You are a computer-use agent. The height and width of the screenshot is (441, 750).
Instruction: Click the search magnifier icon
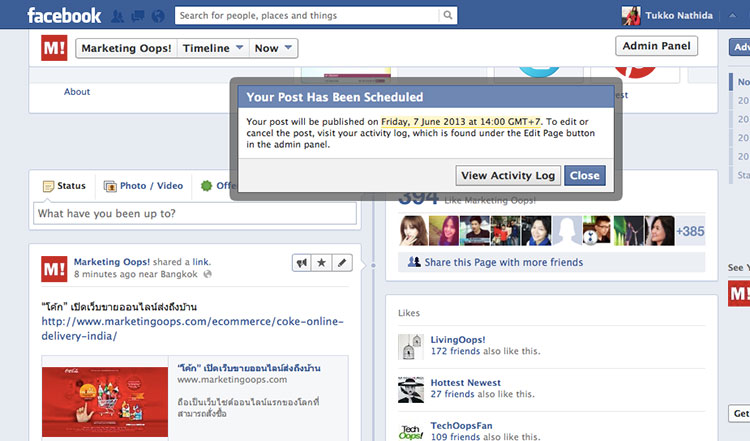pos(448,15)
